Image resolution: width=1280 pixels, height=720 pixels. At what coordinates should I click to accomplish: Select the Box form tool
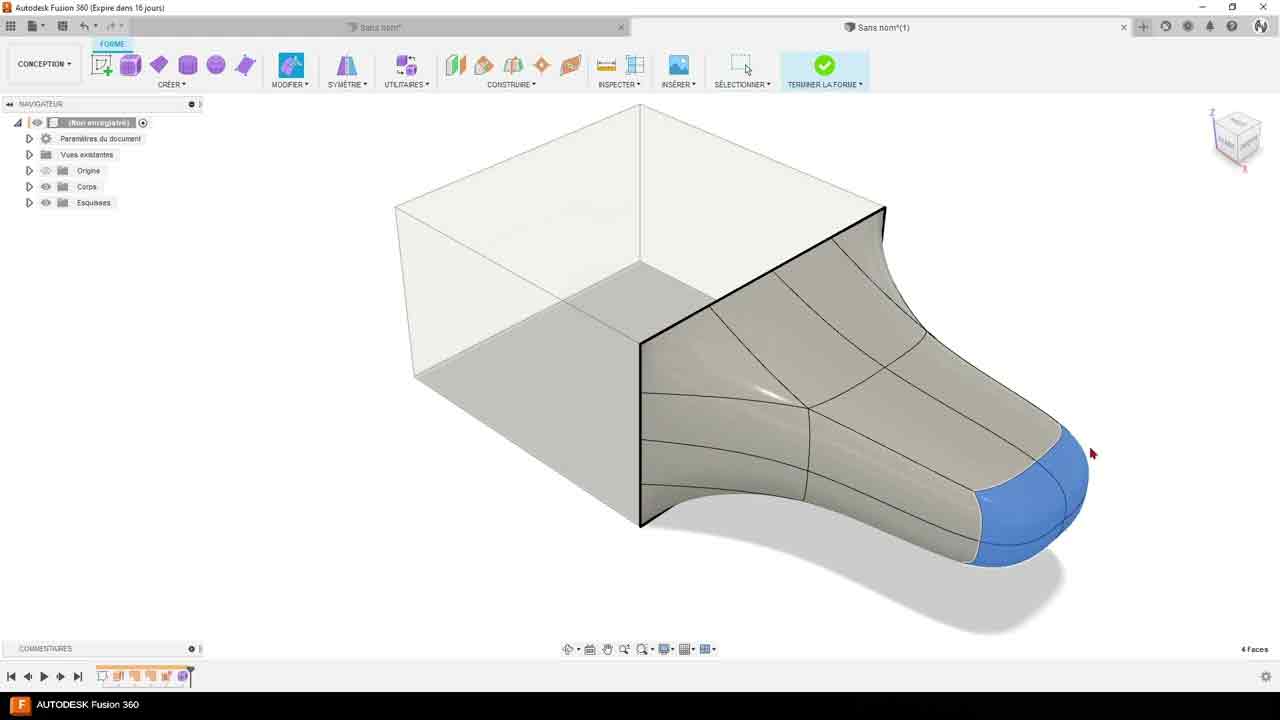pyautogui.click(x=130, y=65)
